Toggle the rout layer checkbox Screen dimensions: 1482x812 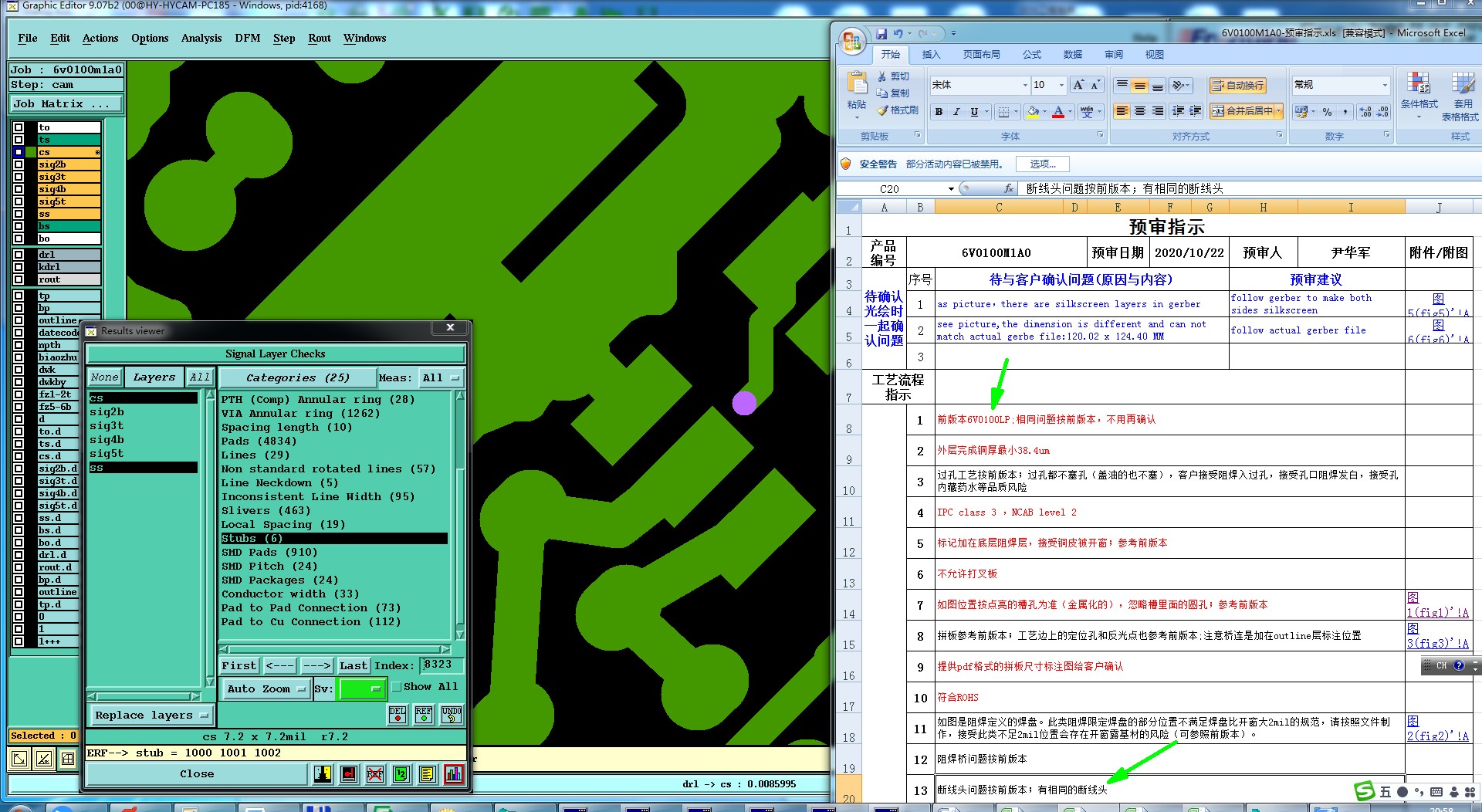(19, 279)
